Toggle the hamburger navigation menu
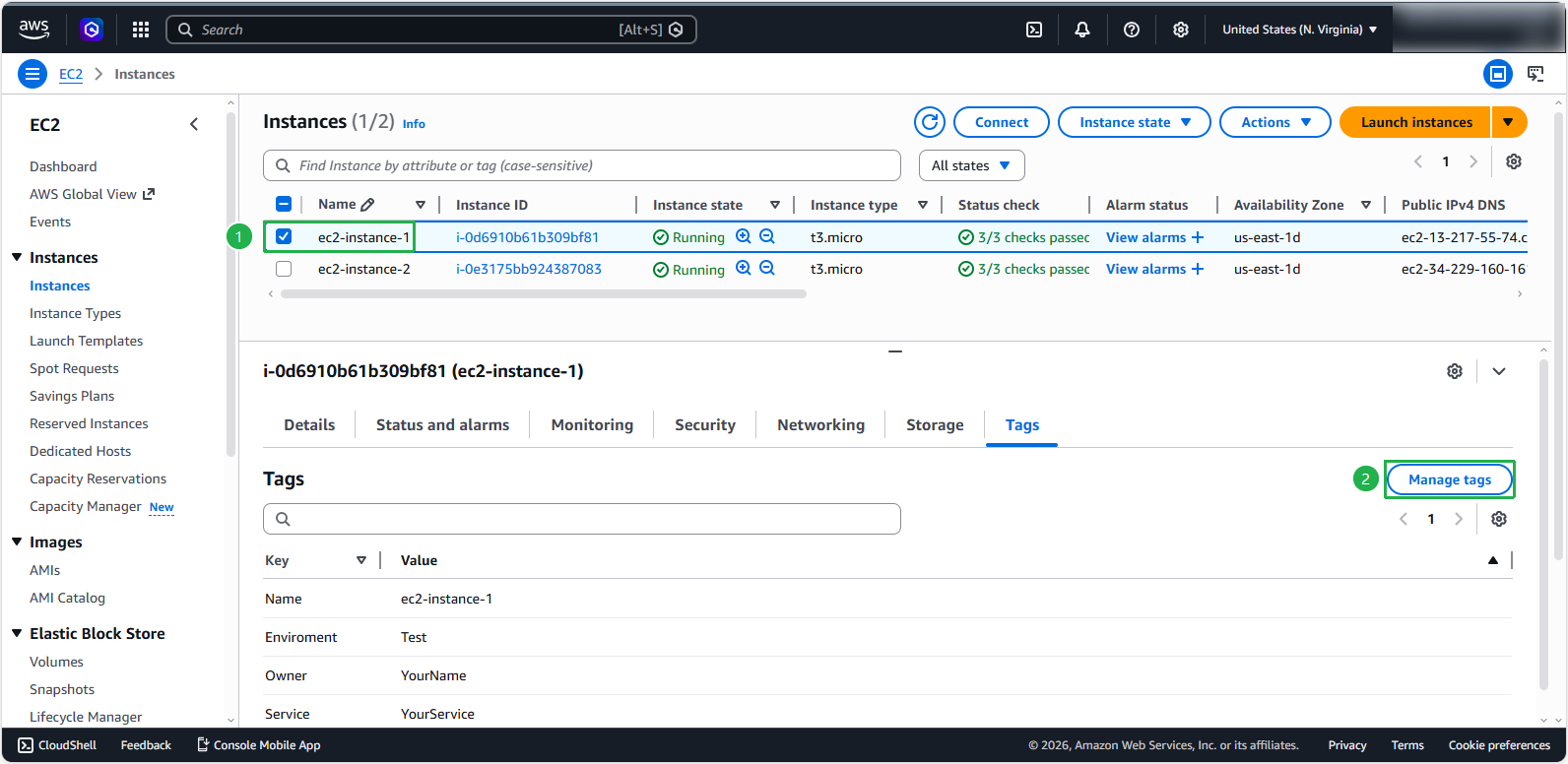The height and width of the screenshot is (764, 1568). click(x=33, y=74)
